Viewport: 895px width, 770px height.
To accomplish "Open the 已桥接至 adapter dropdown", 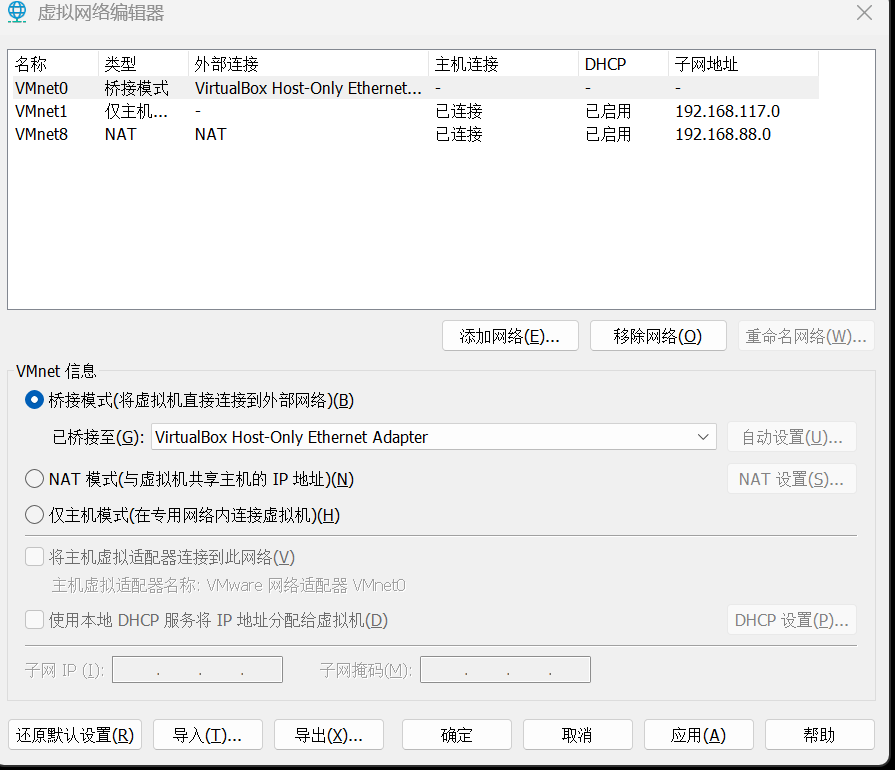I will click(434, 437).
